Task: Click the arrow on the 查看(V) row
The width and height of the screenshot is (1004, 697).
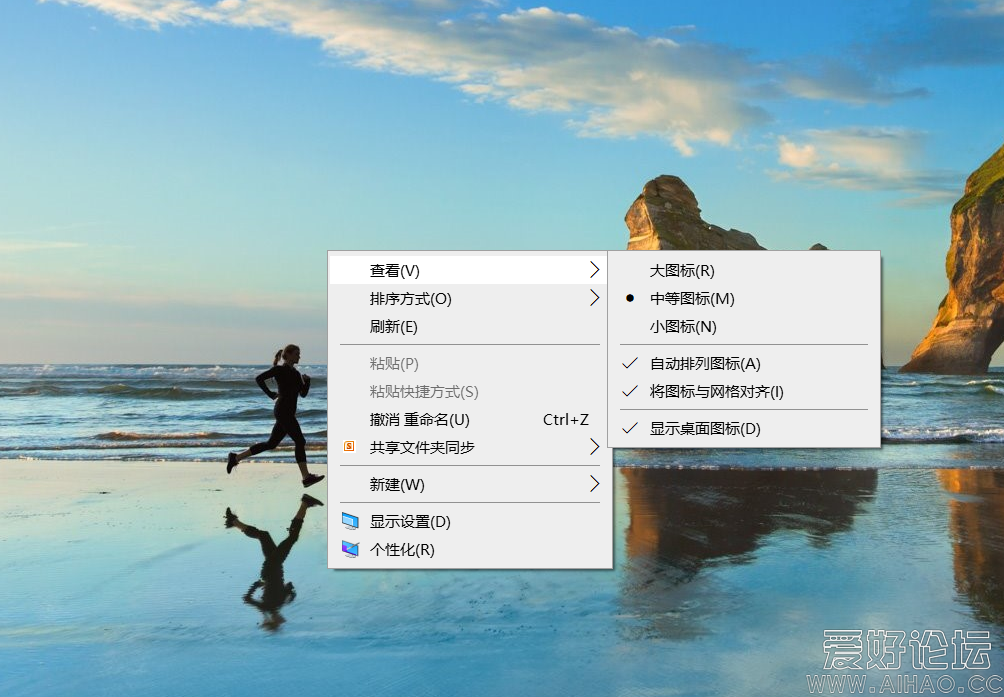Action: click(x=594, y=270)
